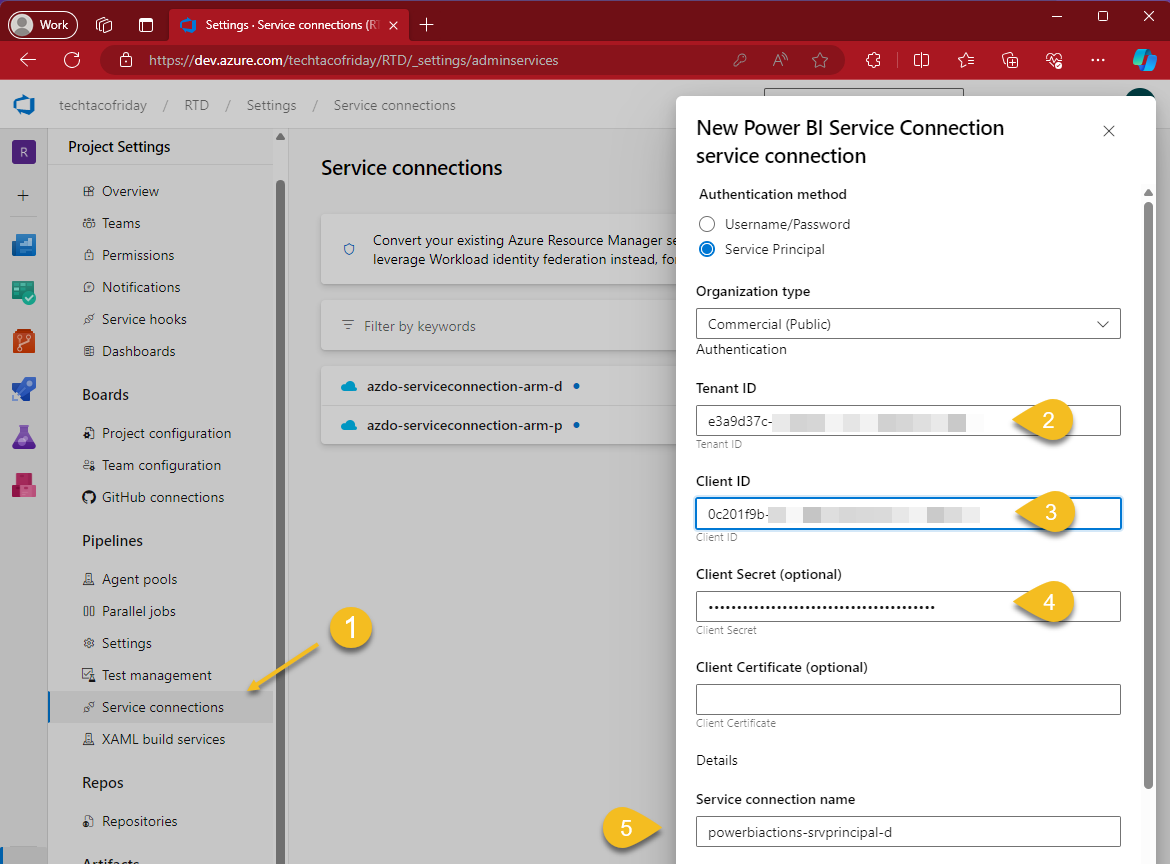Expand the browser settings menu via ellipsis
1170x864 pixels.
click(1098, 60)
